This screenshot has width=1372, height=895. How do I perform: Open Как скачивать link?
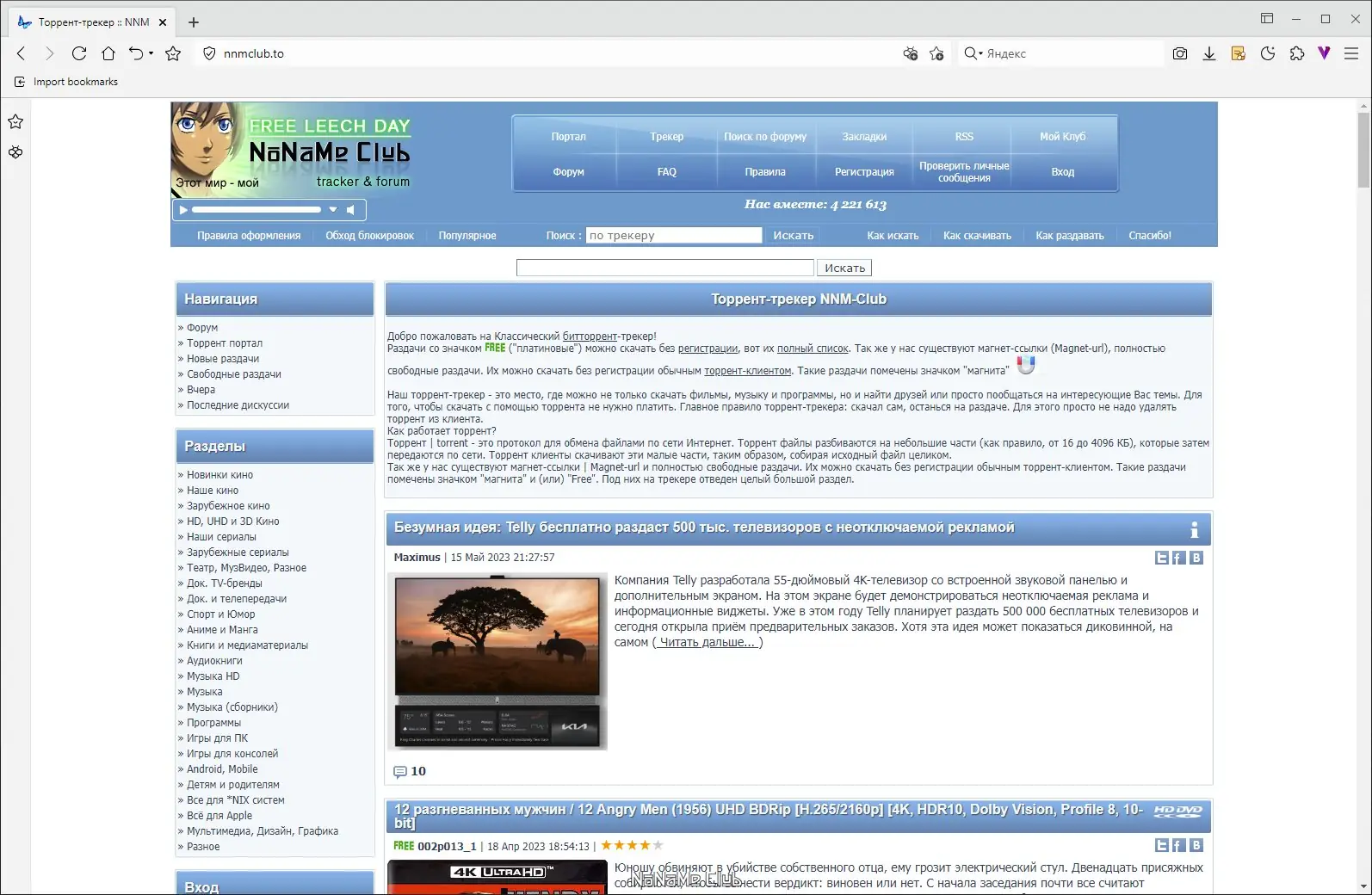point(977,236)
